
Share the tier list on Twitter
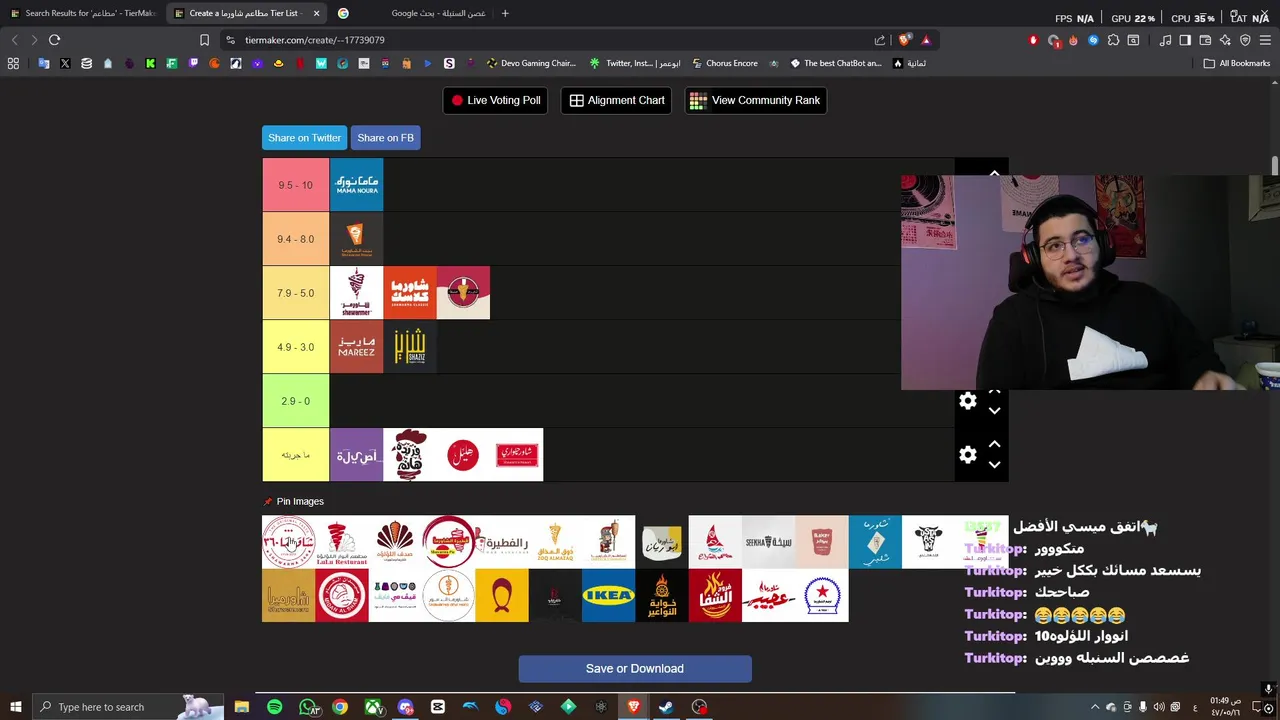pyautogui.click(x=305, y=138)
